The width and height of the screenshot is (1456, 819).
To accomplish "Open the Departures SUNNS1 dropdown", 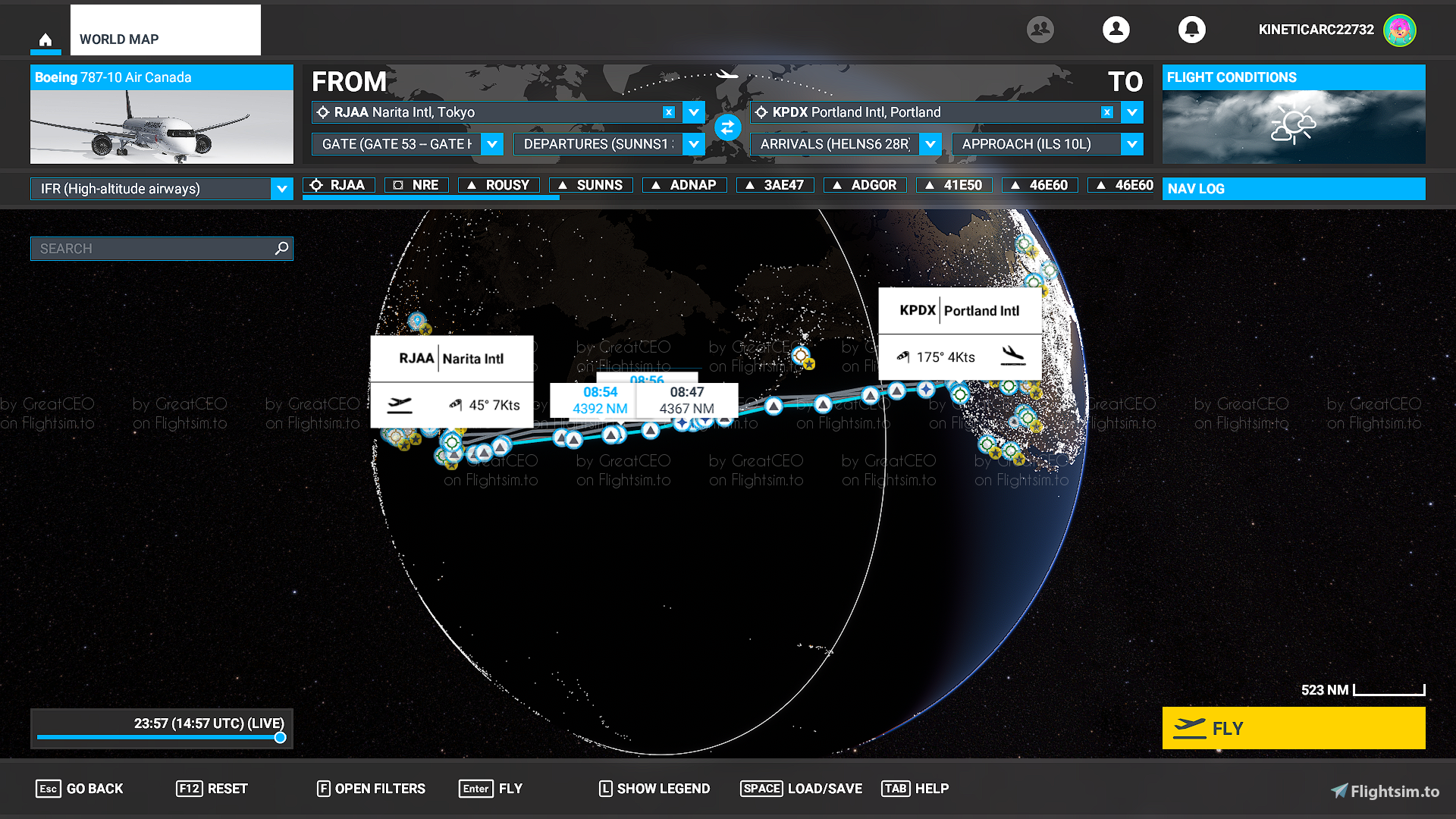I will click(x=694, y=144).
